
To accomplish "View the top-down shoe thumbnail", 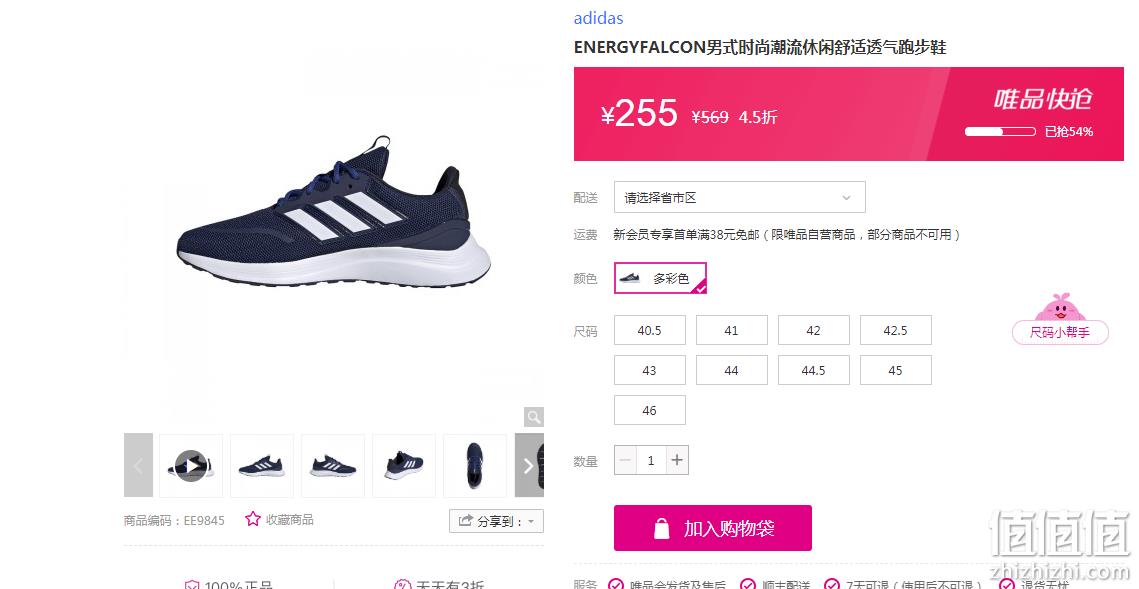I will coord(475,466).
